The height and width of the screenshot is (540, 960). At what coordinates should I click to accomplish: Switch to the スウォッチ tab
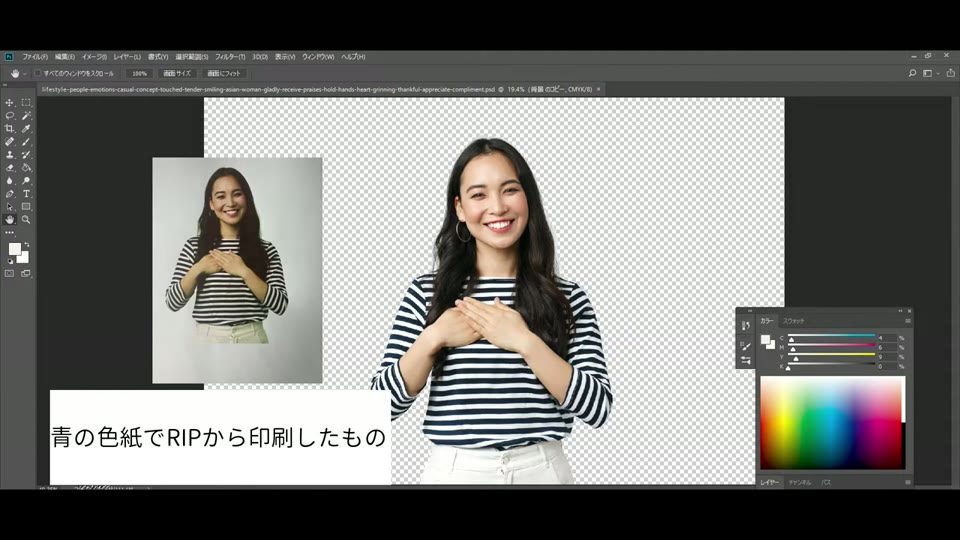coord(793,321)
